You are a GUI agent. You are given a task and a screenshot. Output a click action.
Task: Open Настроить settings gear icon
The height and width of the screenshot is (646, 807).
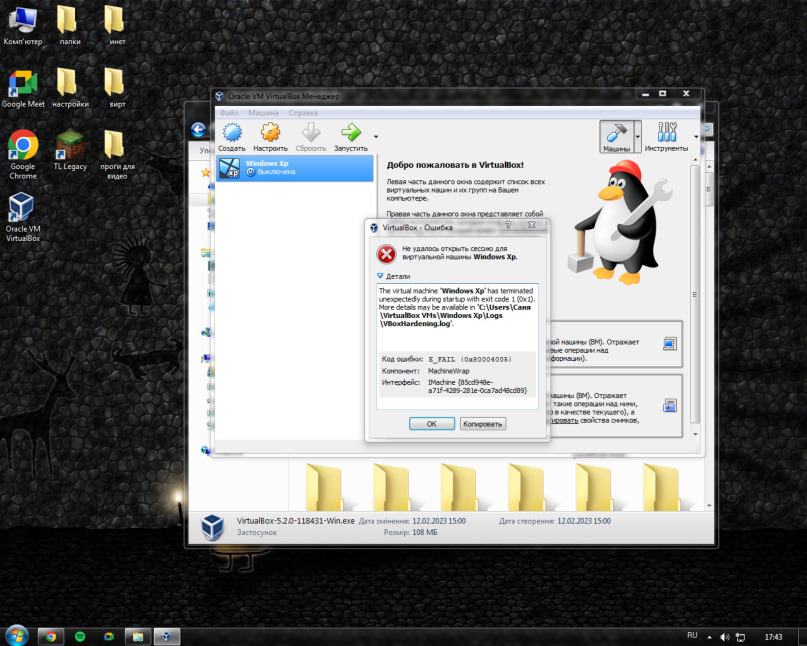270,137
